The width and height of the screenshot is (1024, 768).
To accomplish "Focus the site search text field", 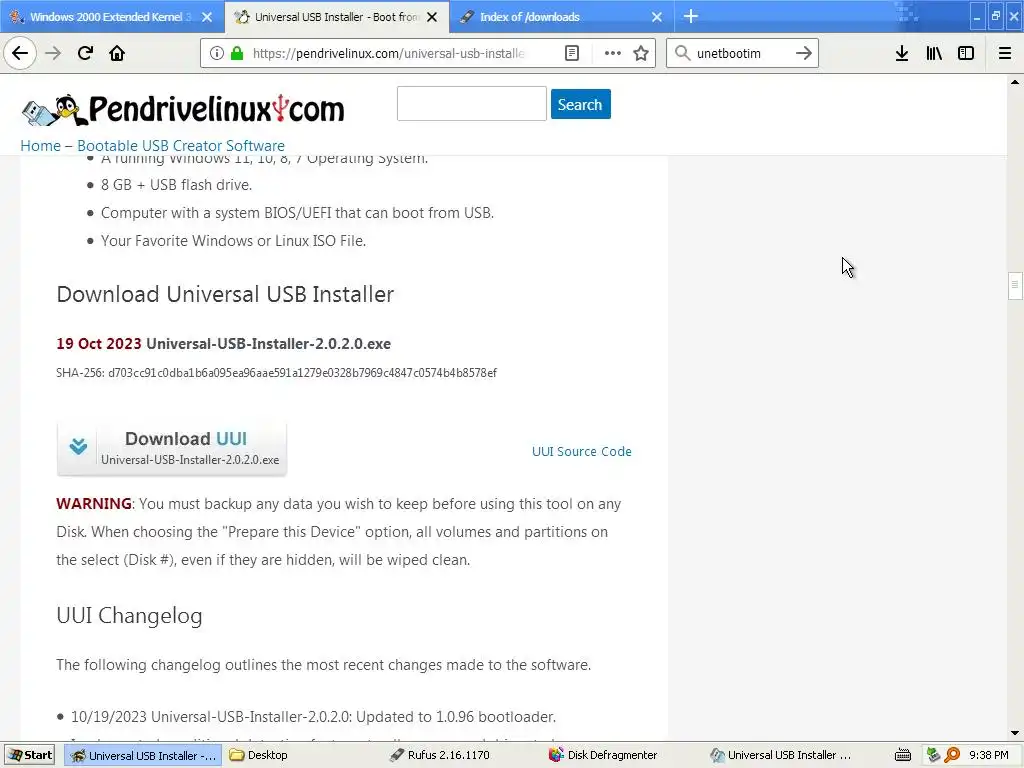I will (x=472, y=104).
